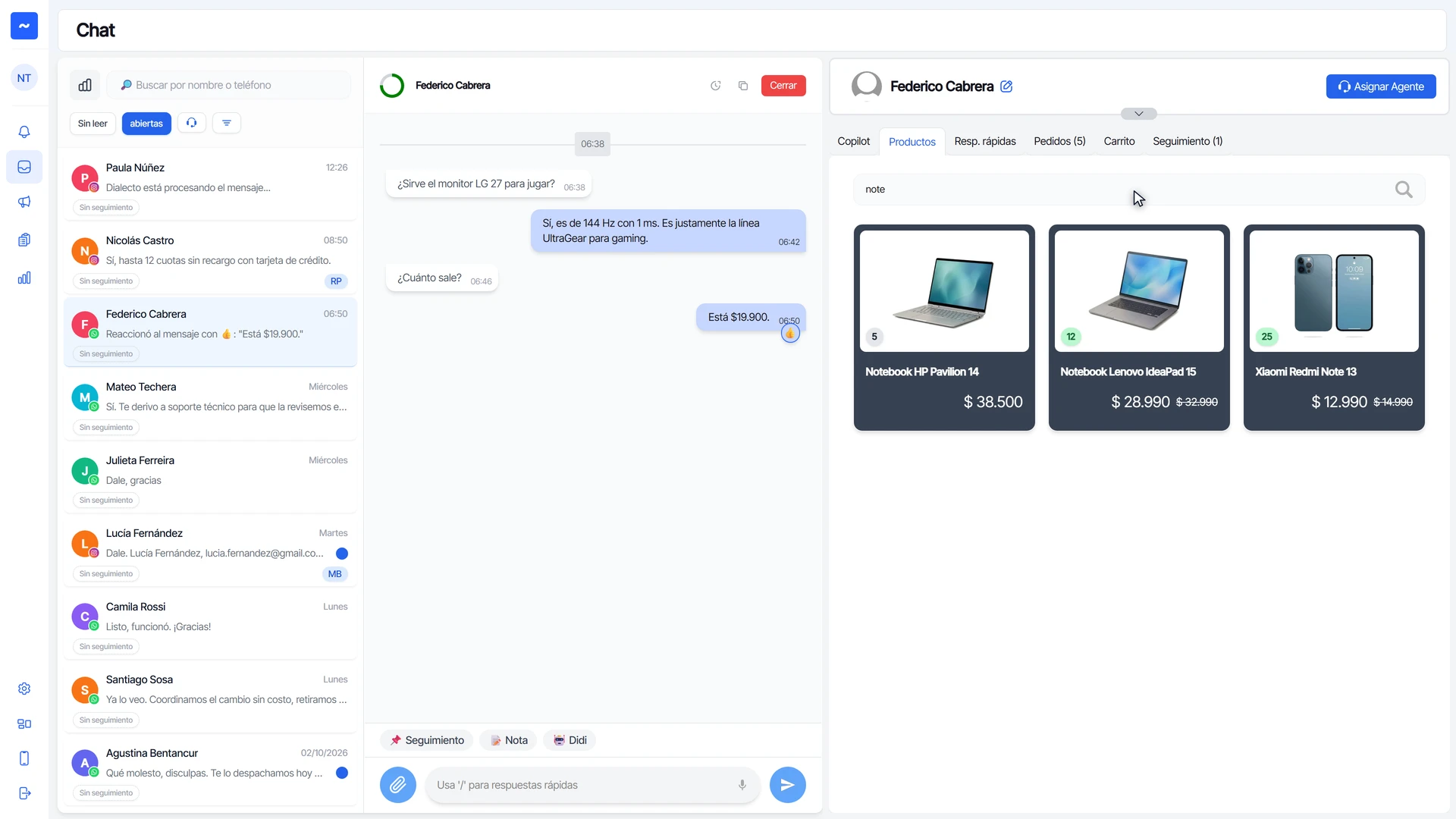Viewport: 1456px width, 819px height.
Task: Click the paperclip attachment button
Action: point(398,785)
